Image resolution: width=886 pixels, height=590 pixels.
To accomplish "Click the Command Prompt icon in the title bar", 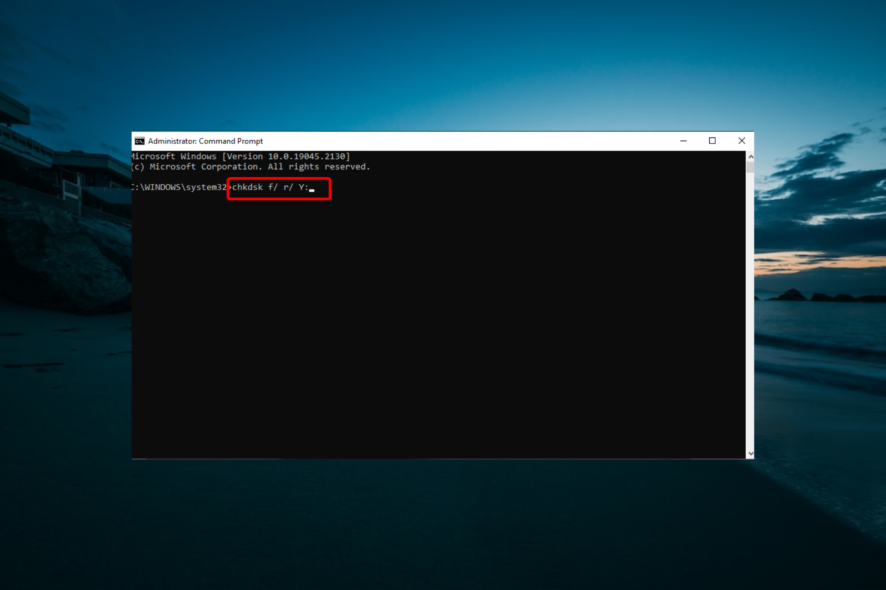I will tap(139, 140).
